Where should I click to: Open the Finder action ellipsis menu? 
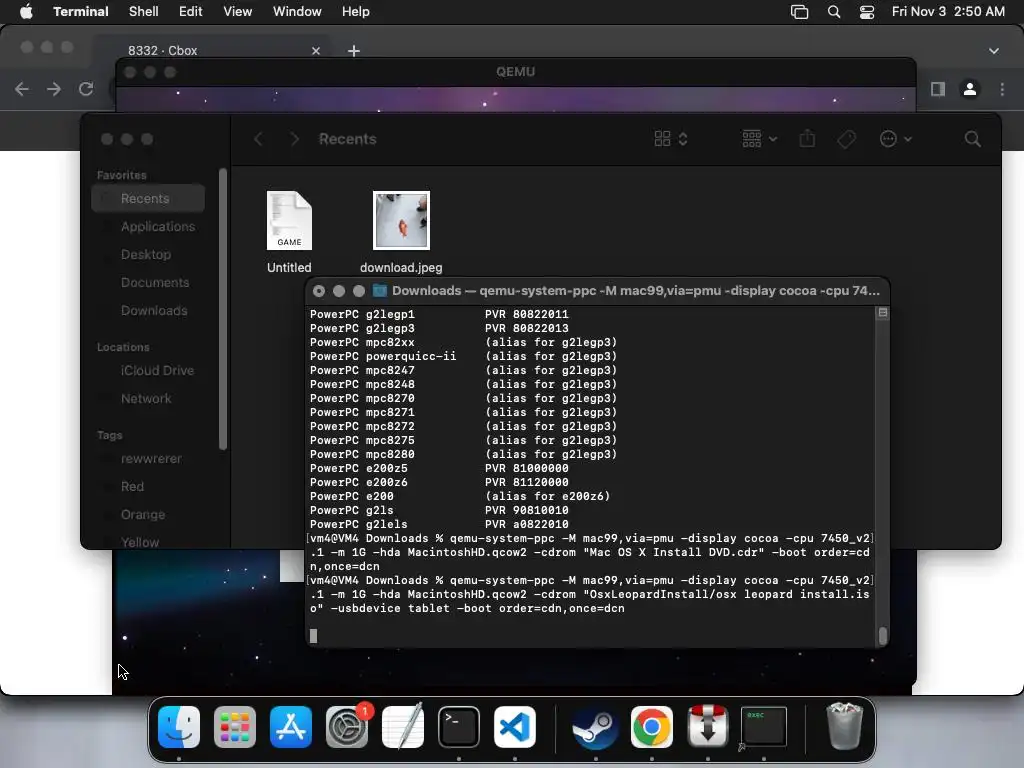click(x=895, y=138)
